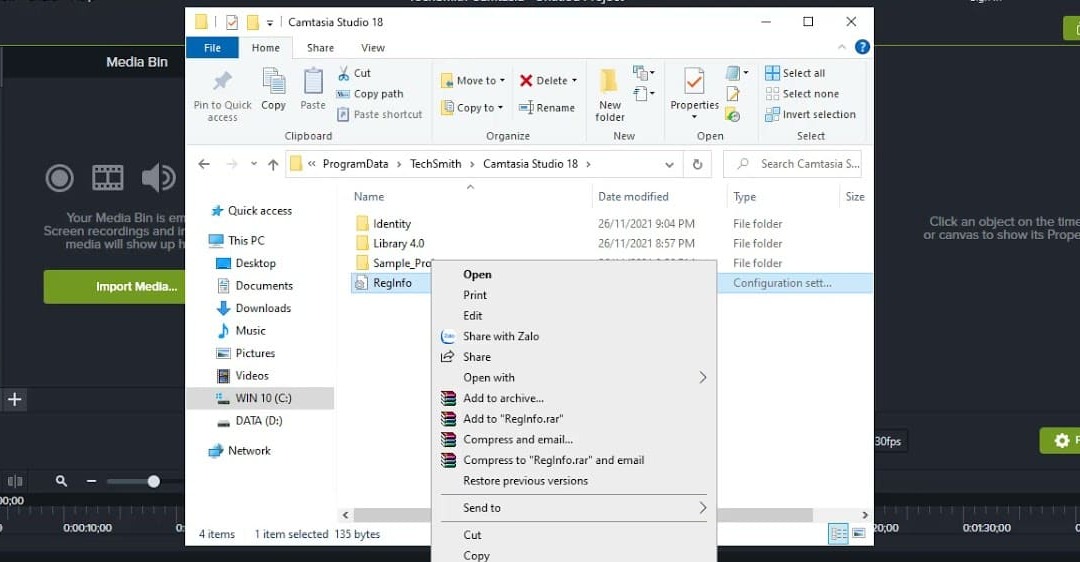This screenshot has height=562, width=1080.
Task: Click the Edit icon in Open group
Action: click(x=733, y=94)
